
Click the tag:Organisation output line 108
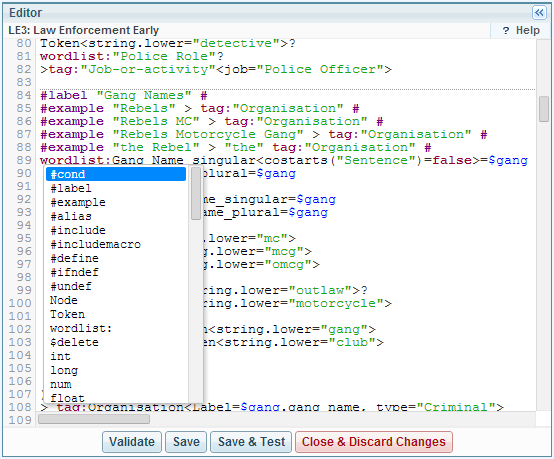(272, 407)
